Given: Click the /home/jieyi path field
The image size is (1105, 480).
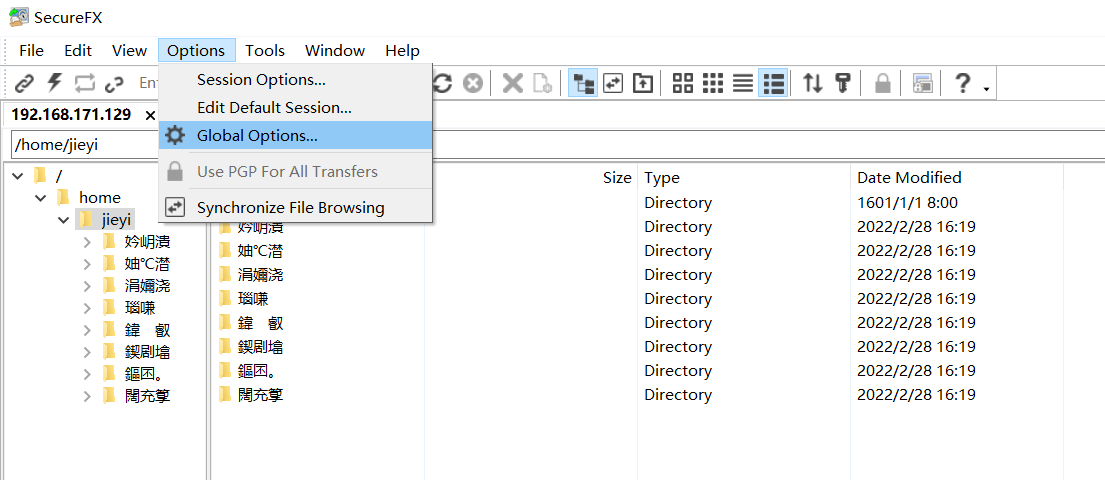Looking at the screenshot, I should click(85, 145).
